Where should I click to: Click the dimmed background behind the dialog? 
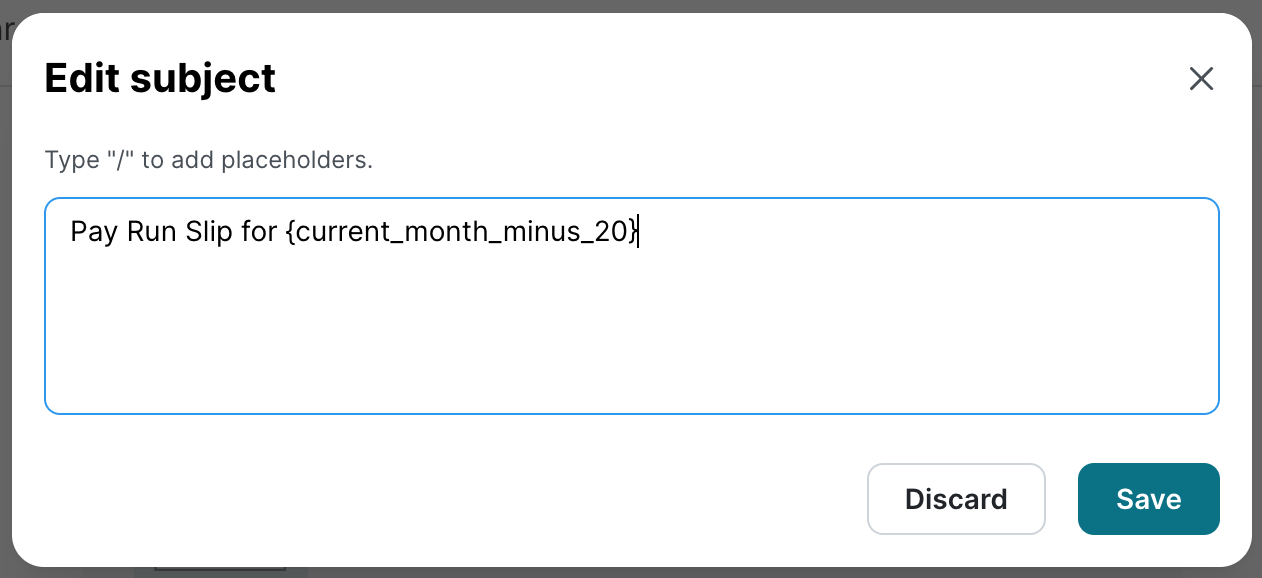tap(10, 300)
